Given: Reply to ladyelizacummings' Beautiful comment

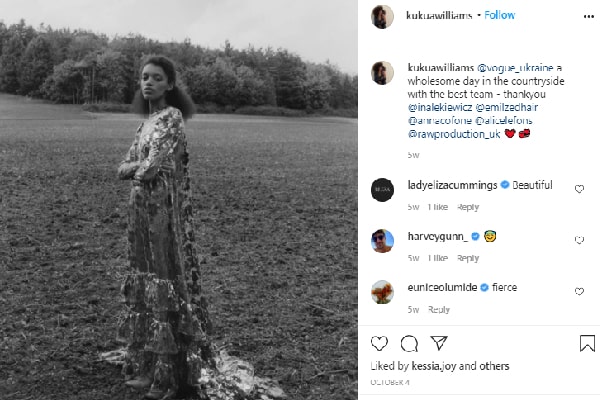Looking at the screenshot, I should (467, 206).
